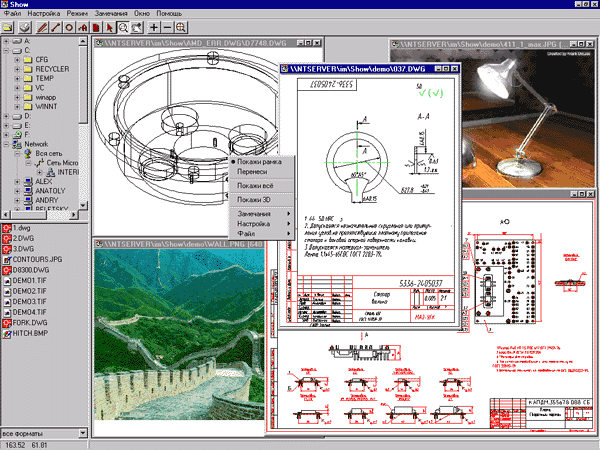Image resolution: width=600 pixels, height=450 pixels.
Task: Click the Network neighborhood icon in tree
Action: tap(17, 145)
